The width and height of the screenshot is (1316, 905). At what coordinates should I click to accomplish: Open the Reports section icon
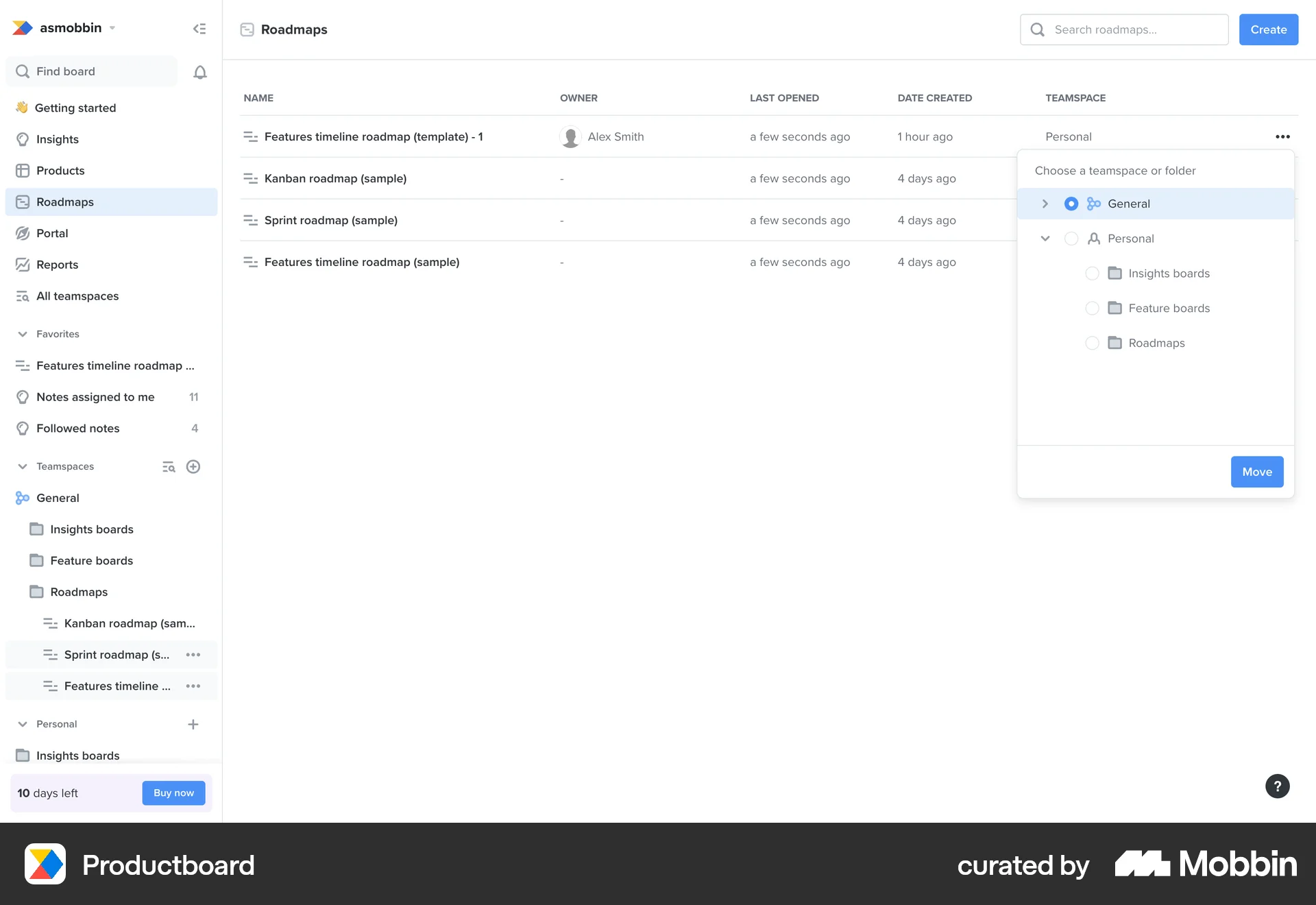click(x=23, y=265)
